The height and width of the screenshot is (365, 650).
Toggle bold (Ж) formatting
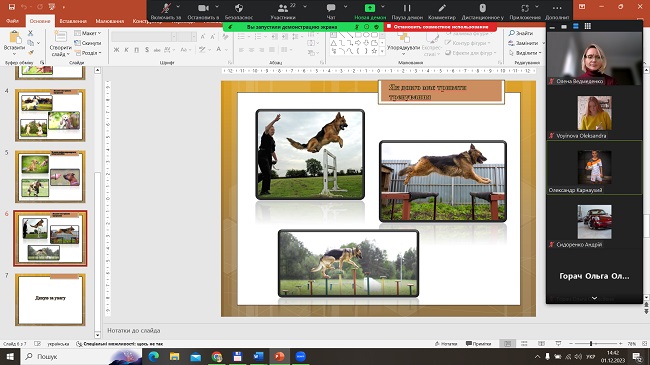coord(116,50)
